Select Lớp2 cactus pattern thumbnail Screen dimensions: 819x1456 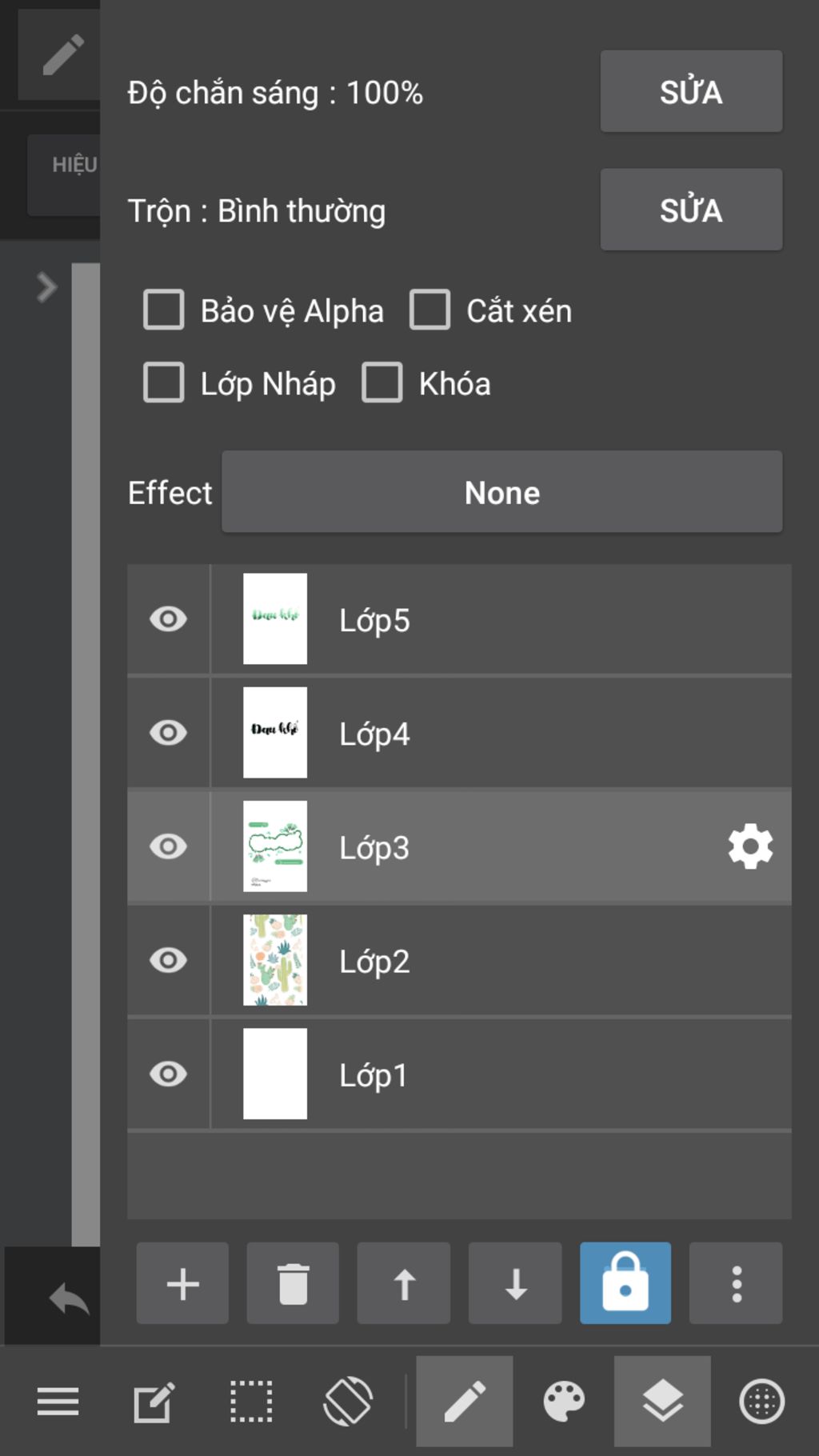click(x=275, y=960)
